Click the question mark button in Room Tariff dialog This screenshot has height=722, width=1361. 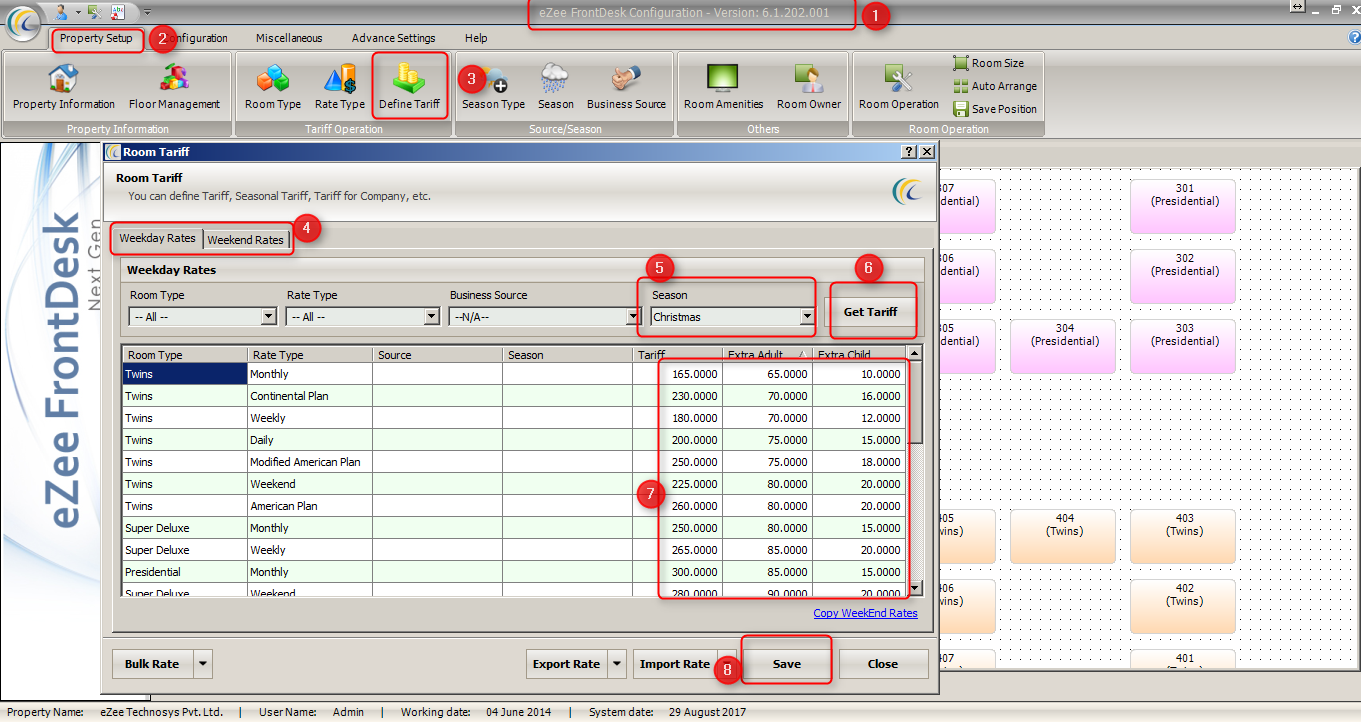[909, 152]
